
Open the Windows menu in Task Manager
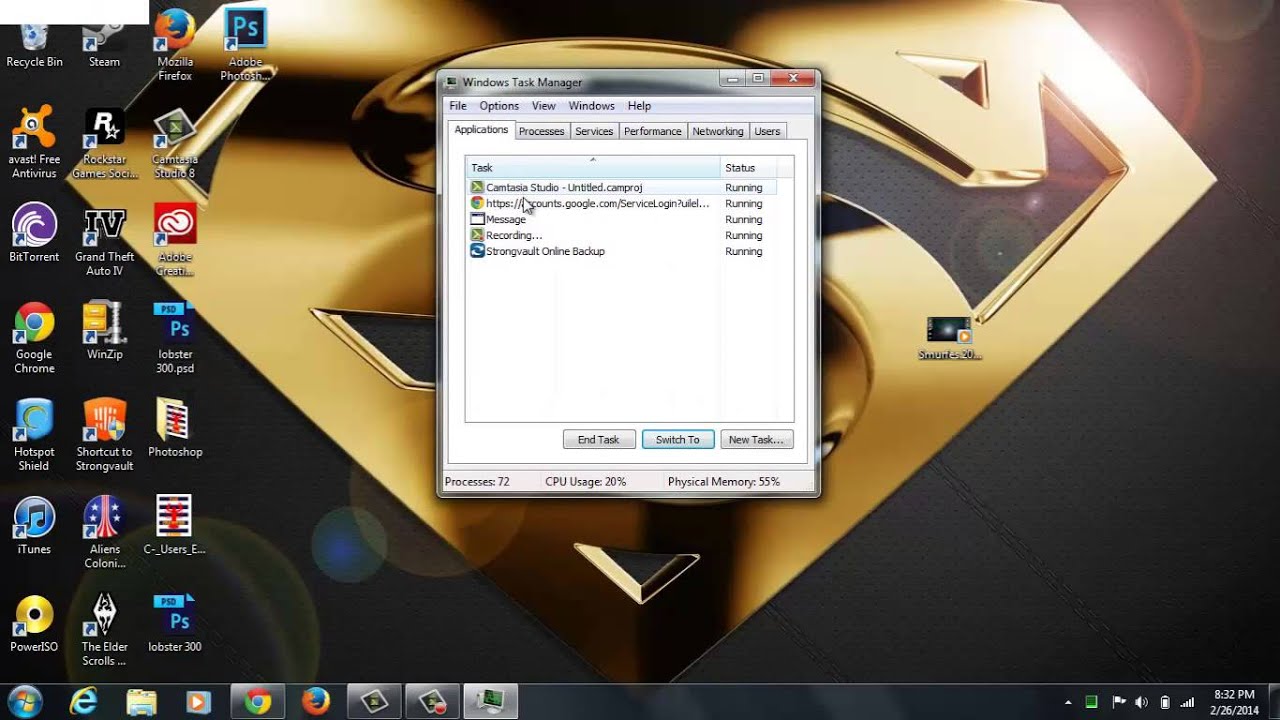[x=591, y=106]
